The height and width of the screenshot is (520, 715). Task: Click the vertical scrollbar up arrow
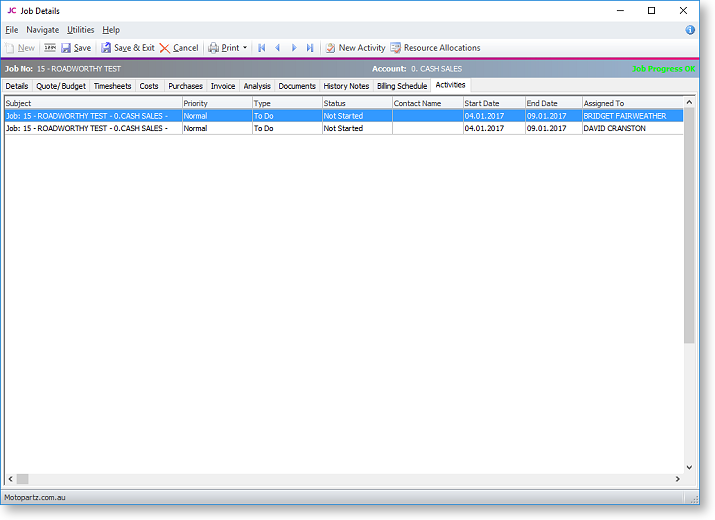tap(689, 103)
